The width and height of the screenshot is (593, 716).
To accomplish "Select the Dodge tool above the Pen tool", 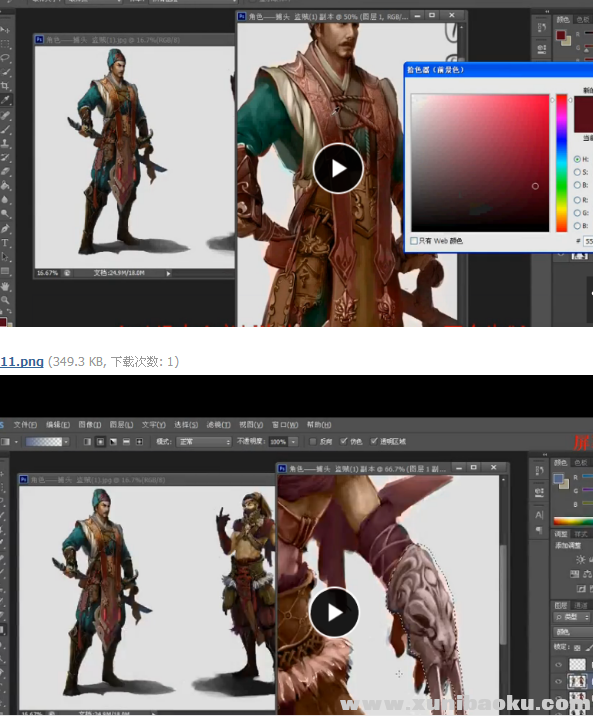I will pyautogui.click(x=5, y=213).
